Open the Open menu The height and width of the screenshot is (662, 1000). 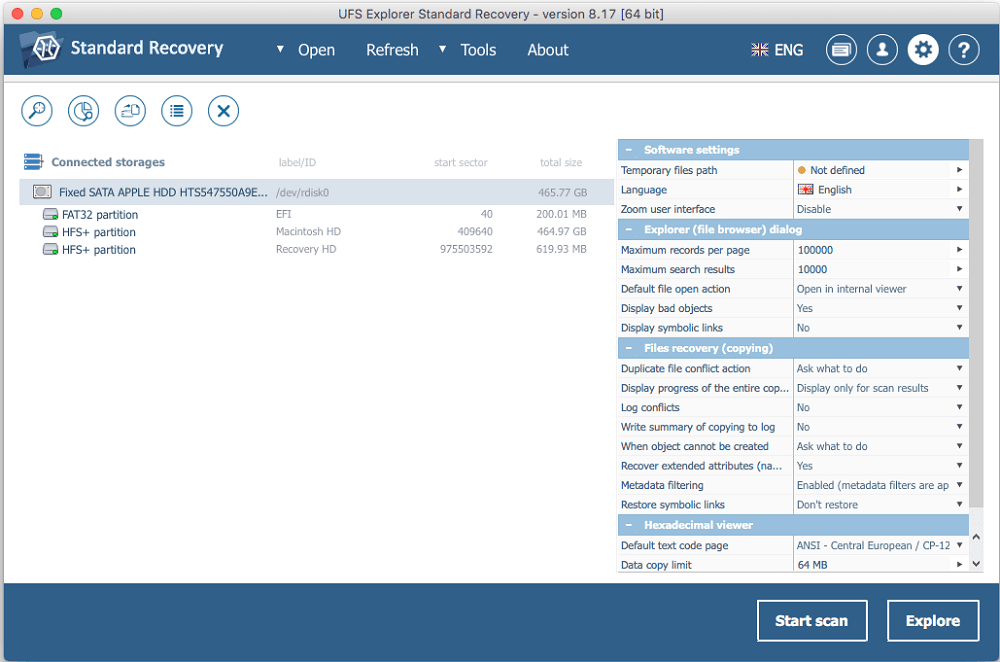(x=316, y=50)
